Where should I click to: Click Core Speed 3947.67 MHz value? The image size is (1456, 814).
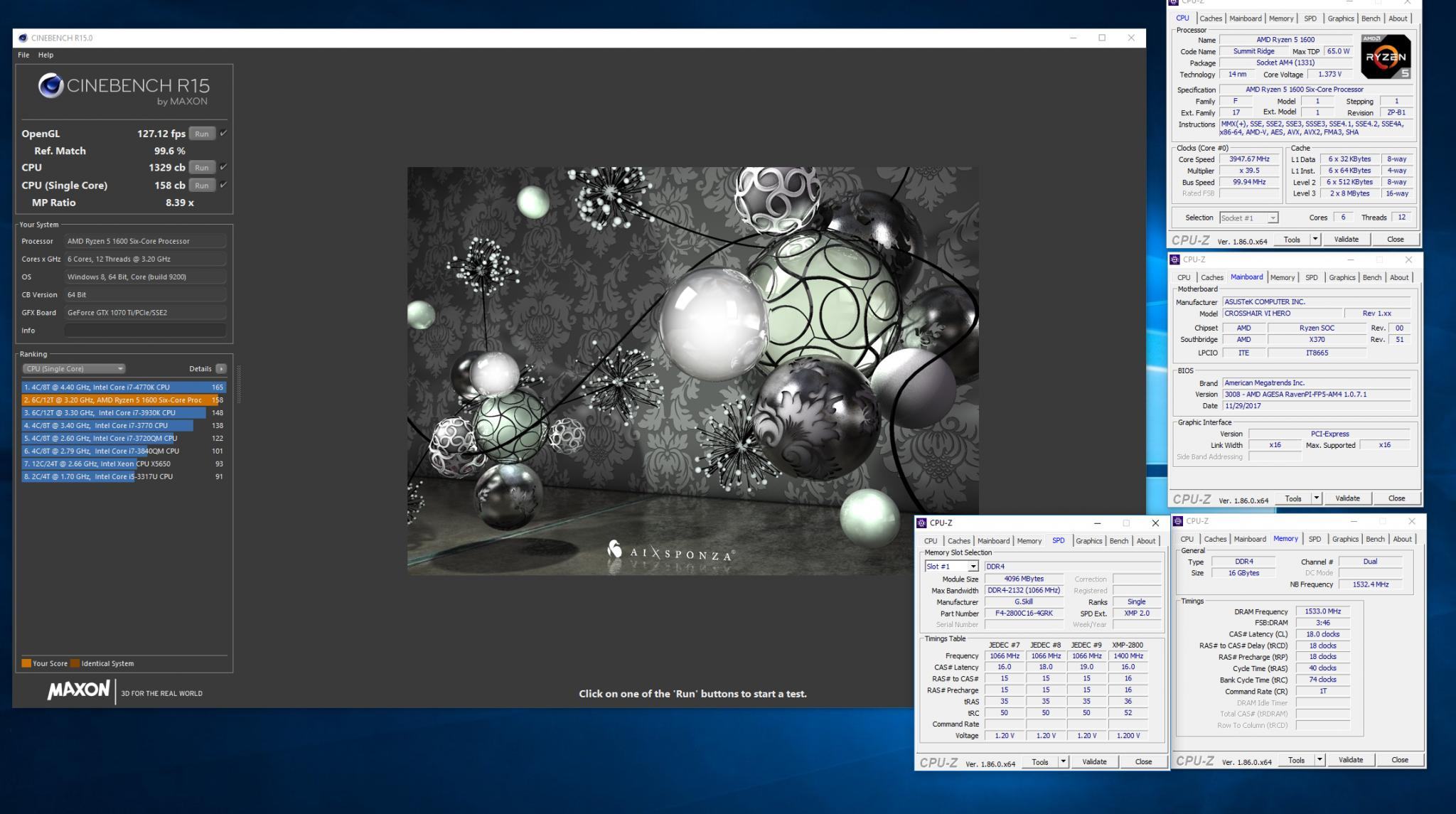click(1249, 159)
